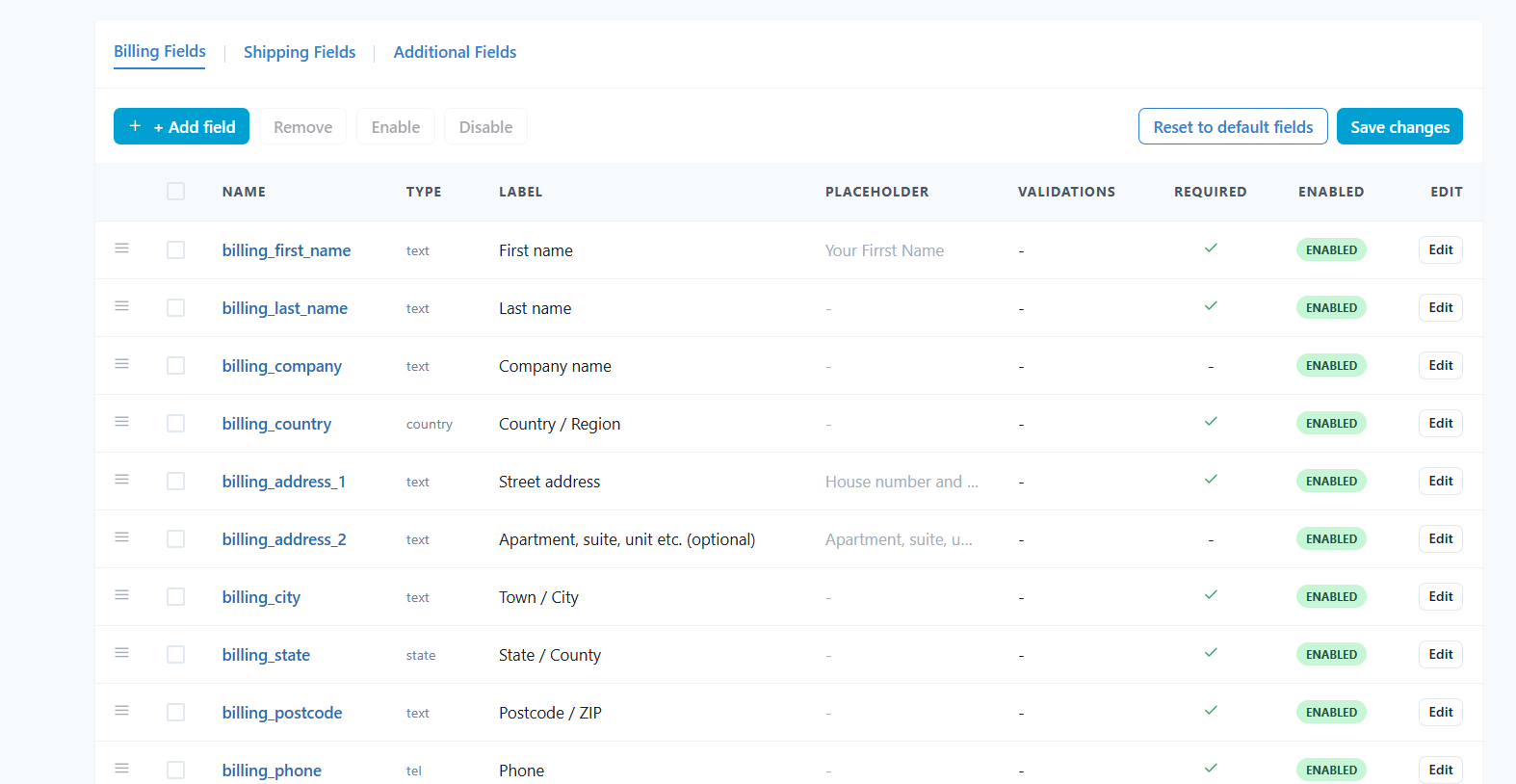Save changes to billing fields

pyautogui.click(x=1399, y=126)
